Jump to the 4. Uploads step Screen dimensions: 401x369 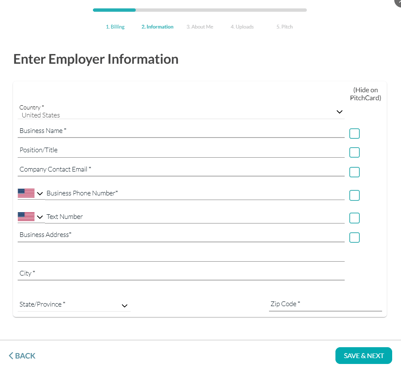(242, 27)
